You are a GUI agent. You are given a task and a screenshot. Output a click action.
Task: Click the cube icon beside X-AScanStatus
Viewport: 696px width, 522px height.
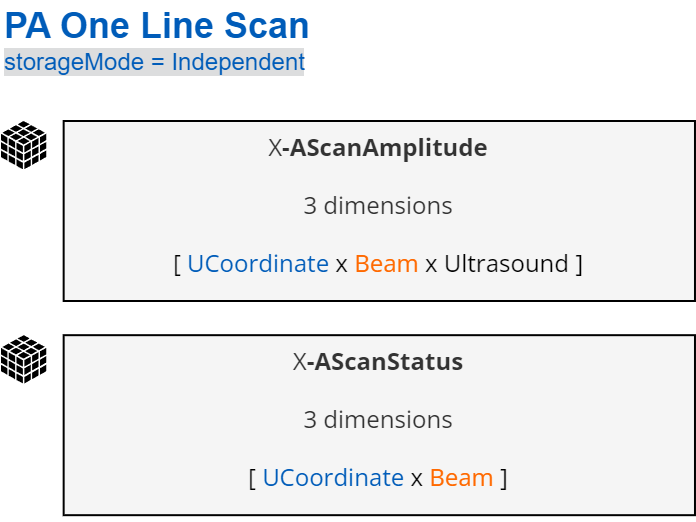point(24,359)
